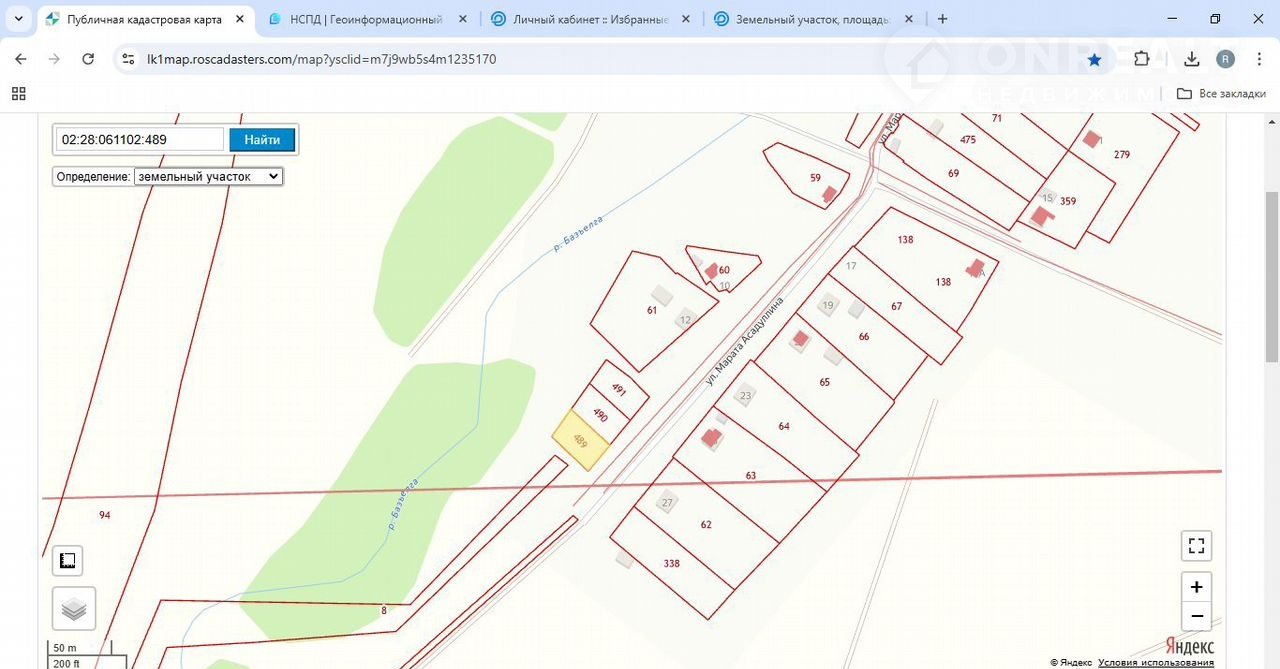Image resolution: width=1280 pixels, height=669 pixels.
Task: Enter fullscreen map mode
Action: coord(1196,546)
